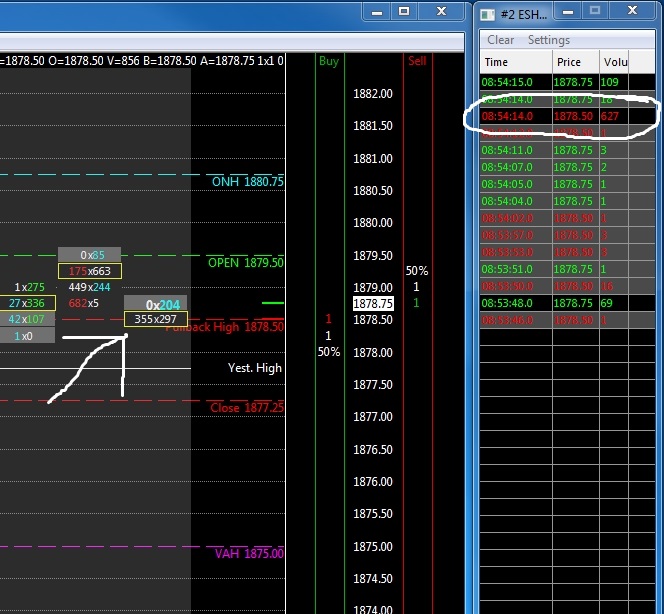Click the 50% marker in the Sell column
This screenshot has height=614, width=664.
tap(417, 271)
